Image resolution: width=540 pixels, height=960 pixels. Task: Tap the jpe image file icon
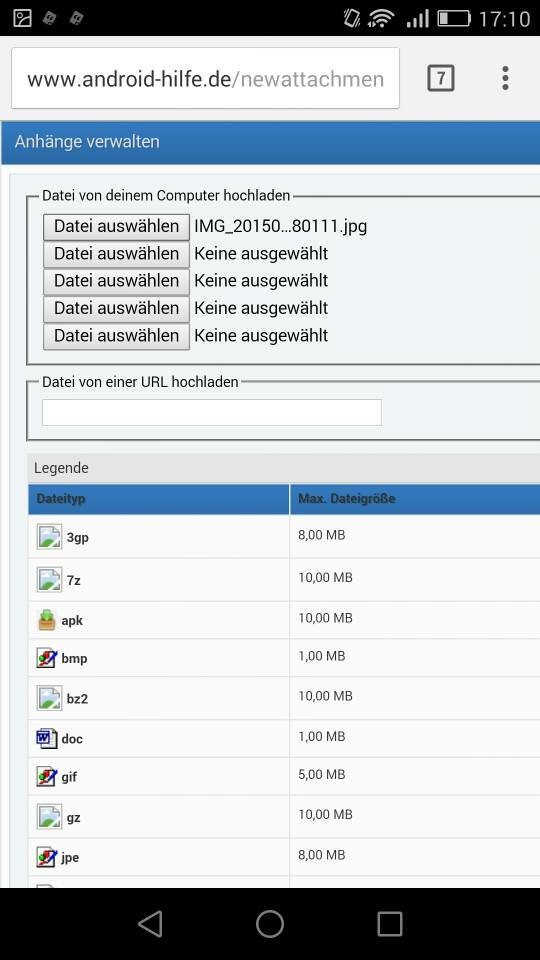[47, 857]
